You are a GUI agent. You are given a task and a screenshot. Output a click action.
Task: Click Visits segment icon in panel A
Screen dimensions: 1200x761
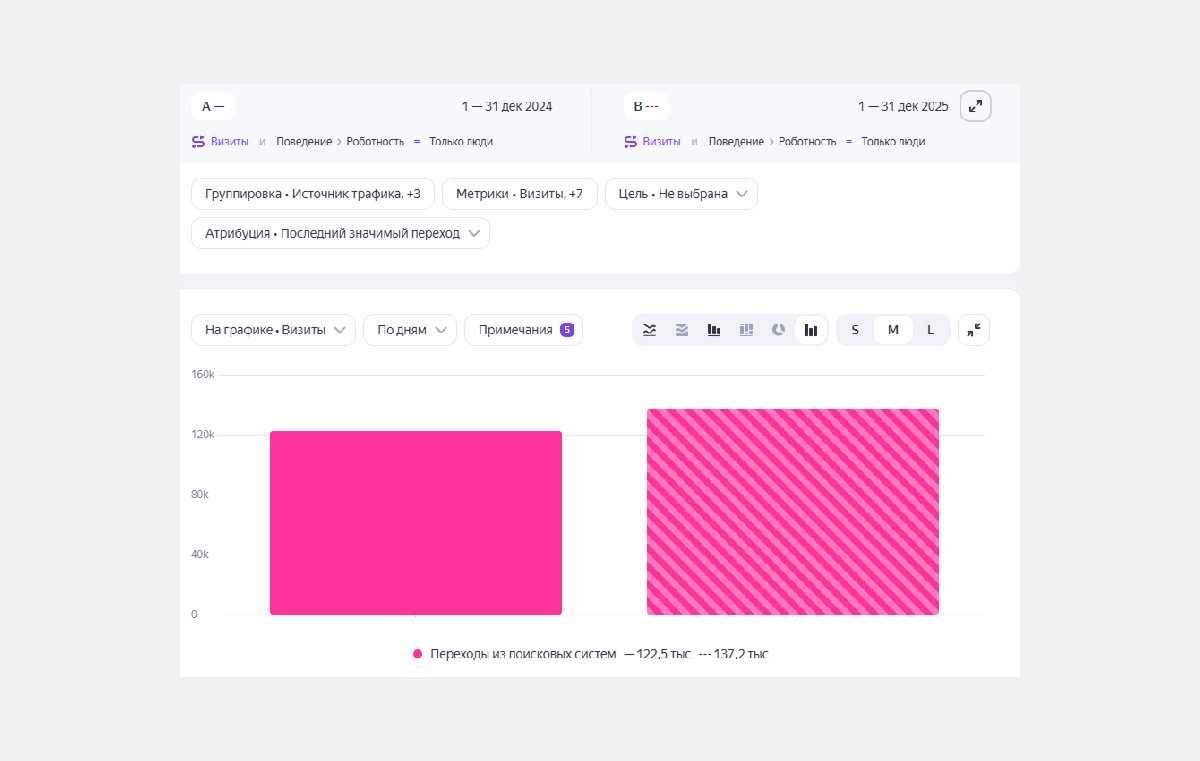198,142
